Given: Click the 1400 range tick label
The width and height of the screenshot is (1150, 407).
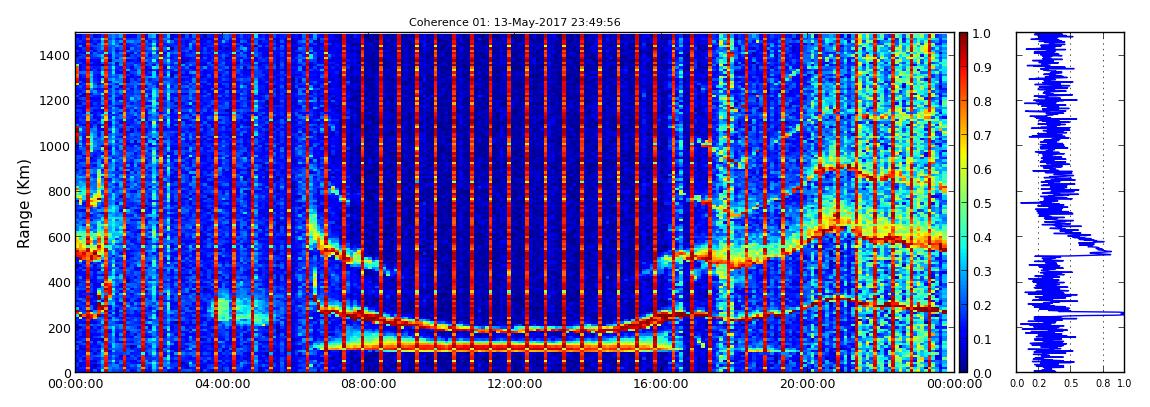Looking at the screenshot, I should pos(56,55).
